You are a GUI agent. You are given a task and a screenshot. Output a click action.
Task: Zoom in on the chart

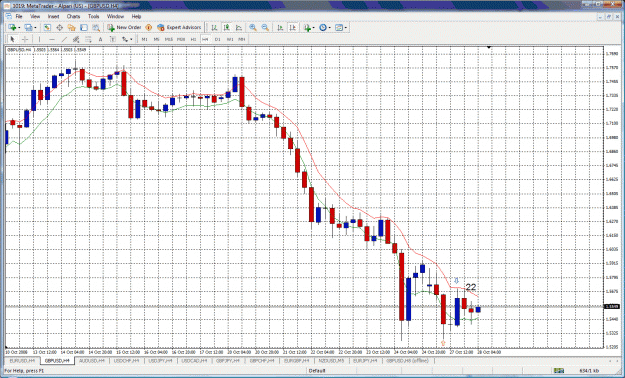click(253, 28)
